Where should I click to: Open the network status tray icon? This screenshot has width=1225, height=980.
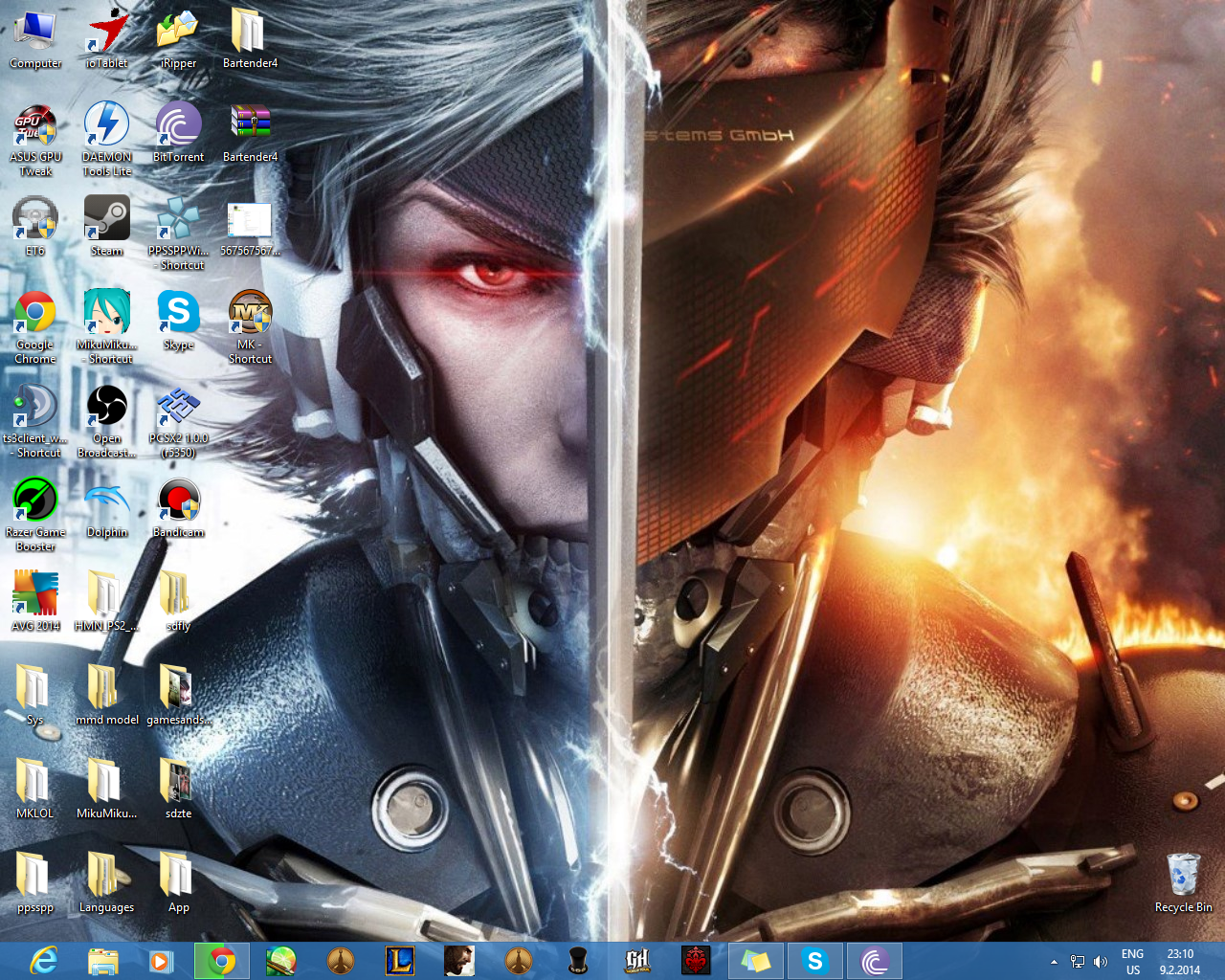(1078, 962)
